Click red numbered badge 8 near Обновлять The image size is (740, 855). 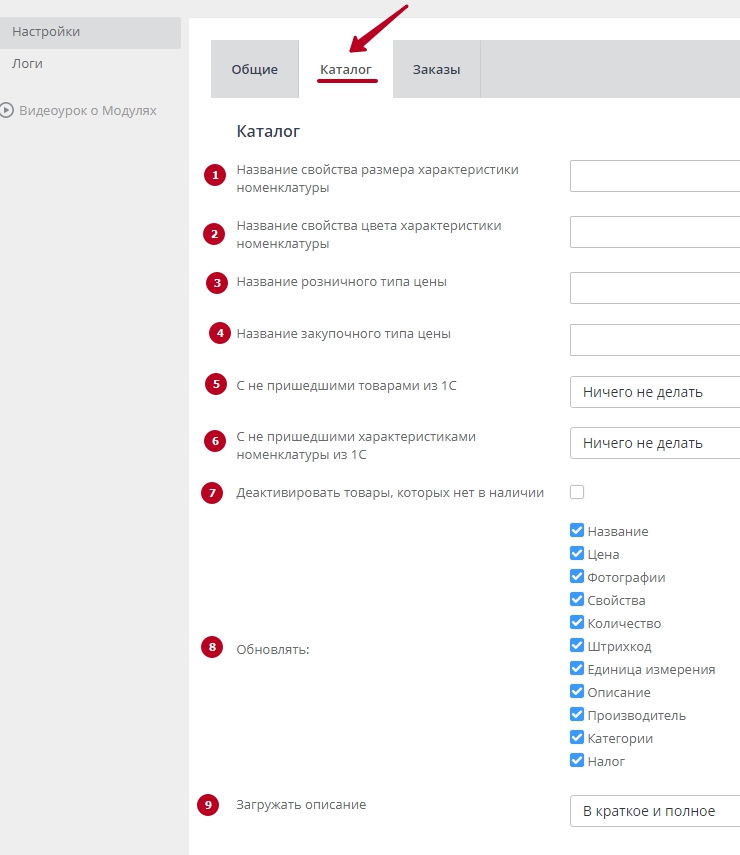coord(210,648)
